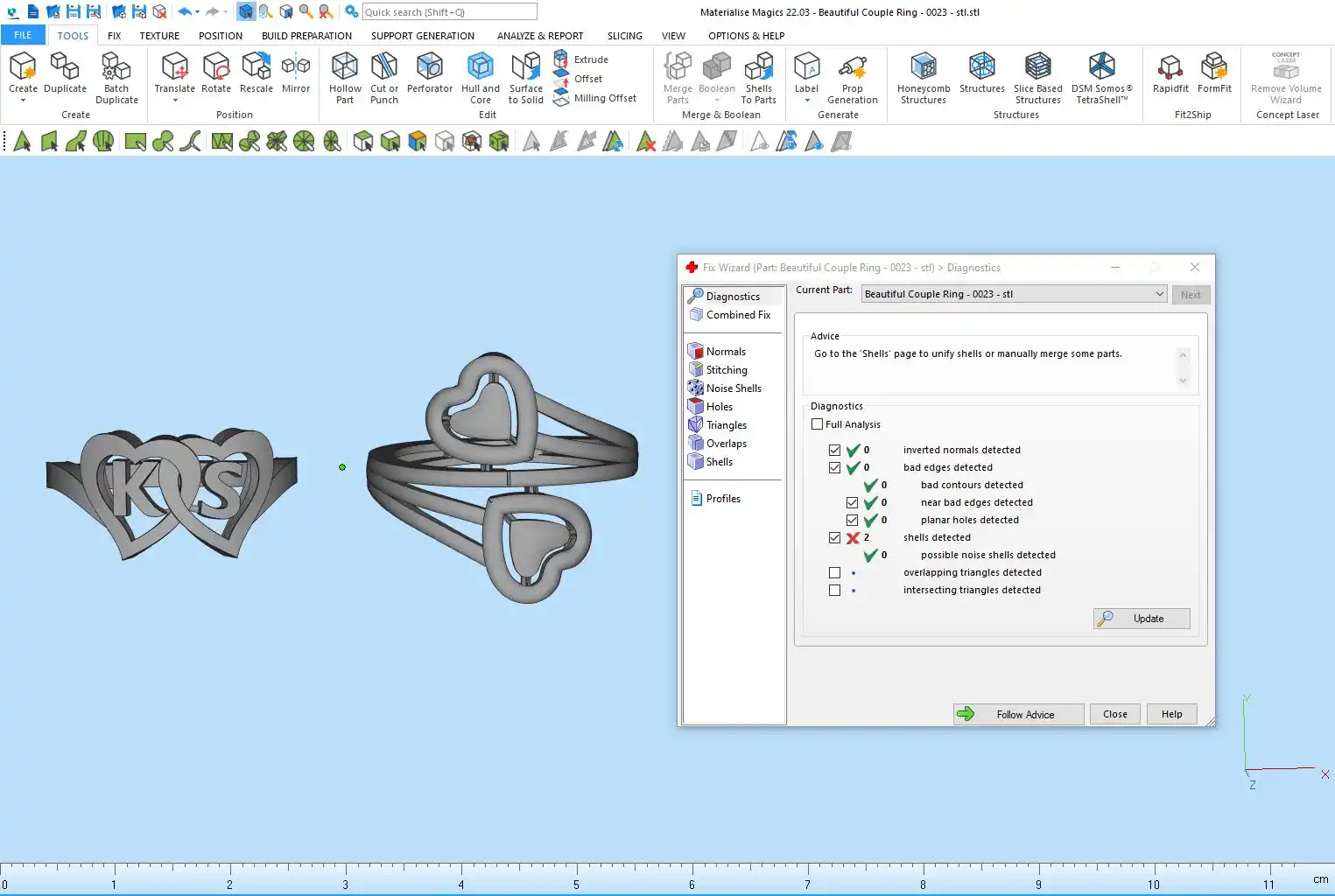
Task: Enable the Full Analysis checkbox
Action: tap(818, 424)
